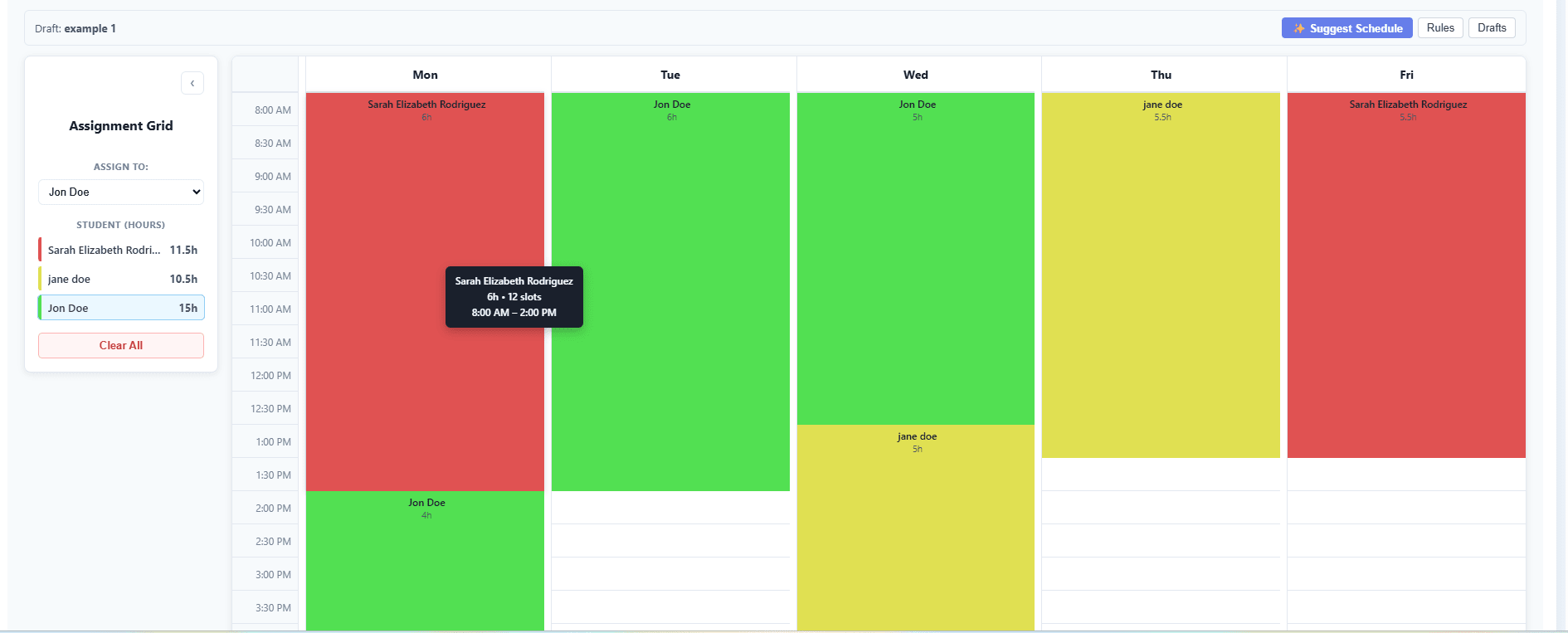Click the Tue column header
Viewport: 1568px width, 633px height.
[670, 75]
